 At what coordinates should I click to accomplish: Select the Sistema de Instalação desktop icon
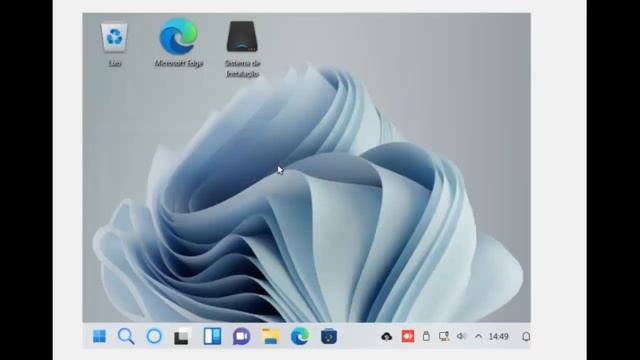[x=242, y=49]
